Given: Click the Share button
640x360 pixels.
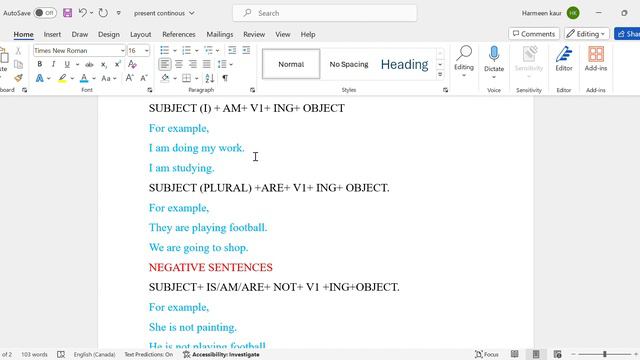Looking at the screenshot, I should coord(628,34).
